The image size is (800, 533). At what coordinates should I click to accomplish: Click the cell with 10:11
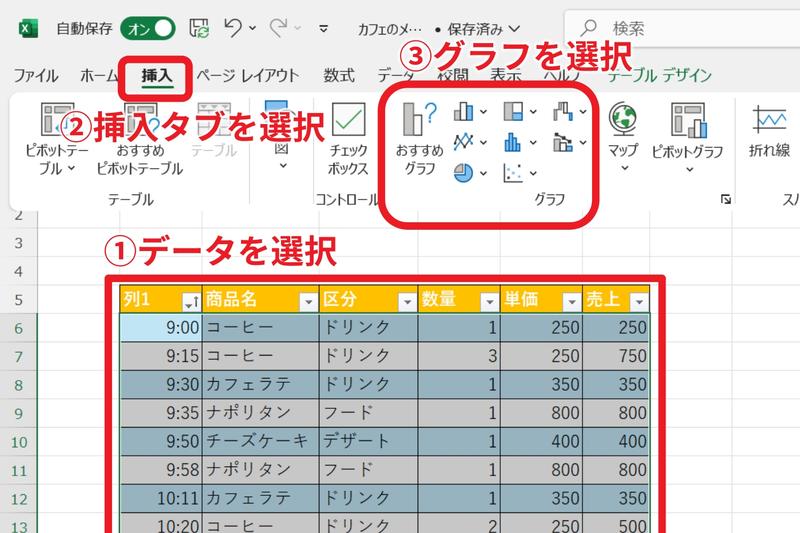coord(161,498)
